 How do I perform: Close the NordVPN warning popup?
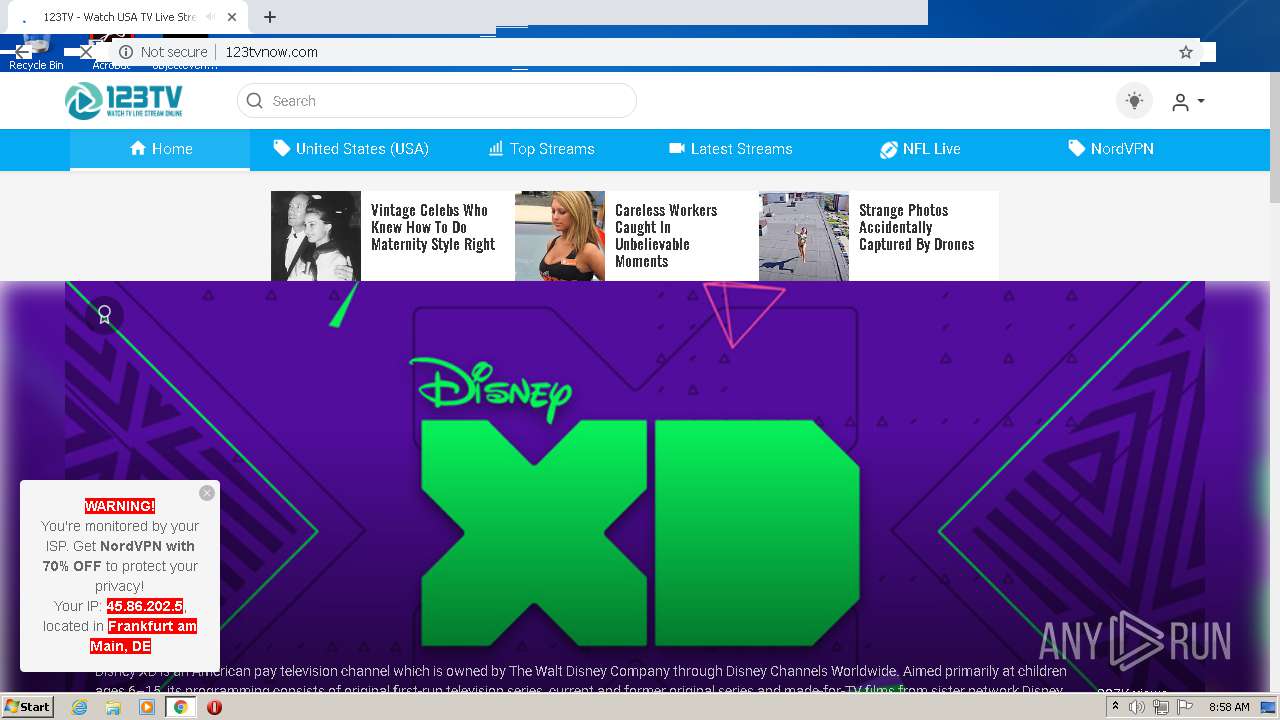pos(207,493)
